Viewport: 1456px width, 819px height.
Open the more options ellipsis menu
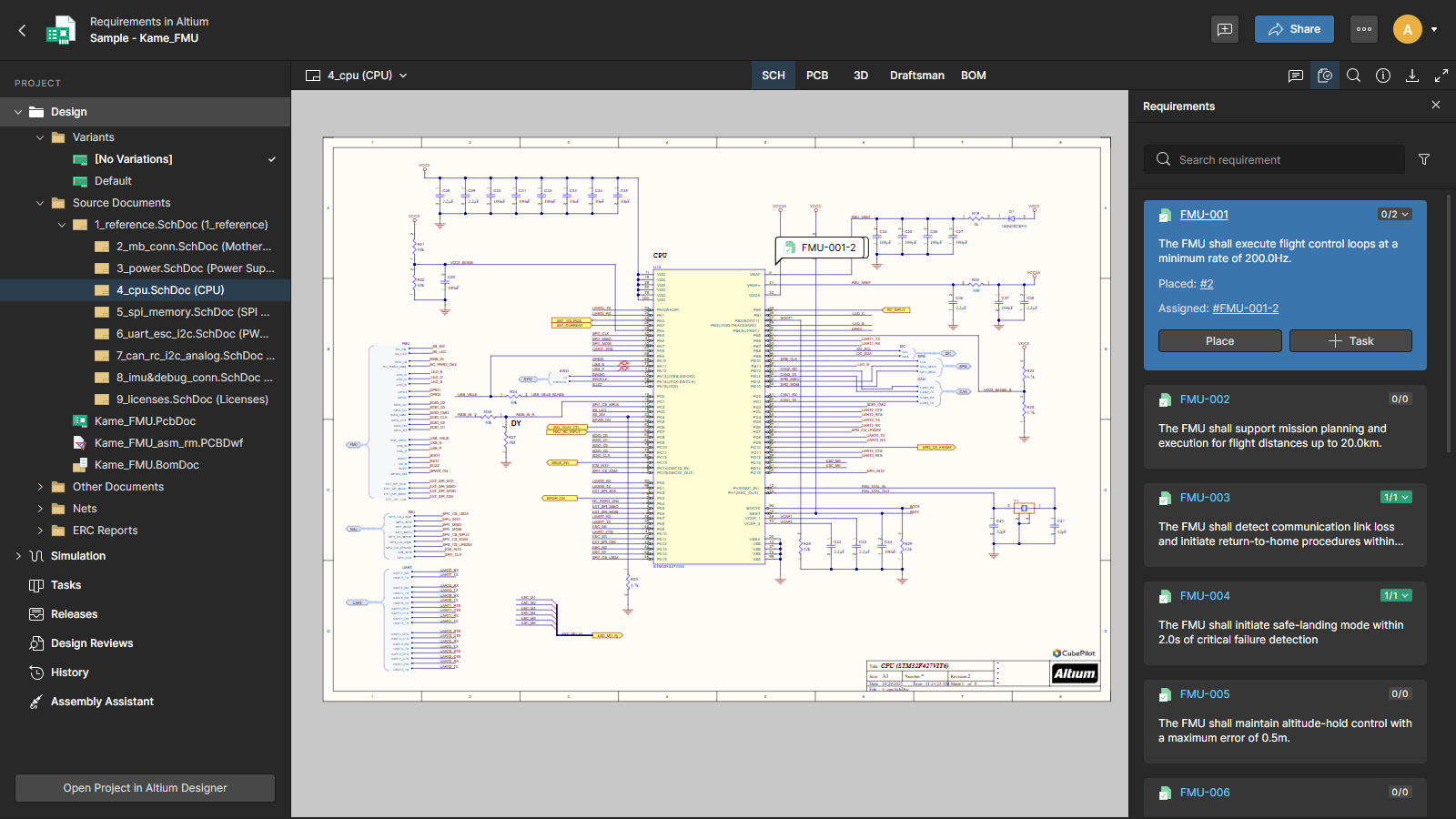click(1364, 29)
